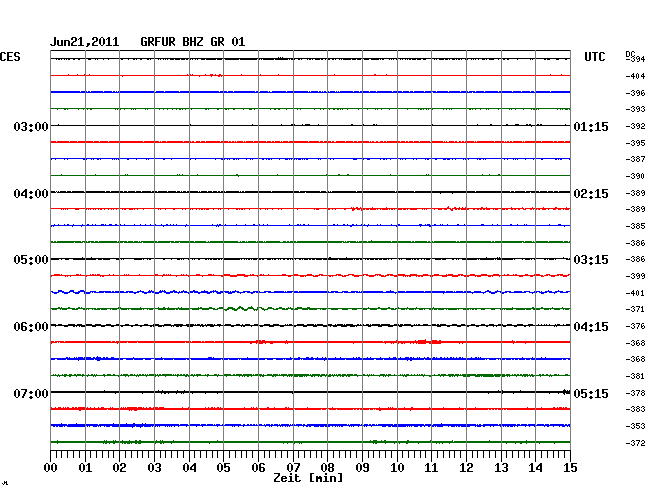Select the 05:15 UTC time label
The height and width of the screenshot is (494, 650).
click(591, 393)
